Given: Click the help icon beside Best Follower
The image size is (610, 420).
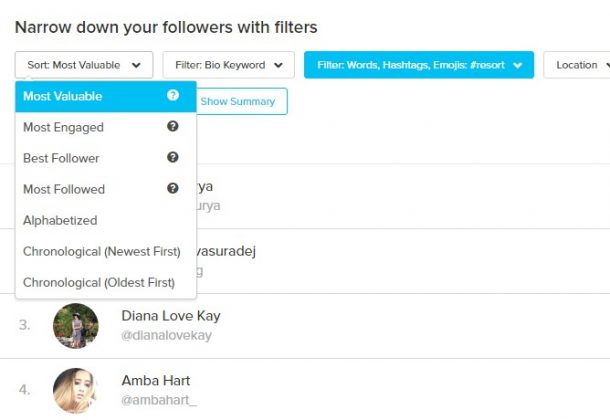Looking at the screenshot, I should [x=173, y=157].
